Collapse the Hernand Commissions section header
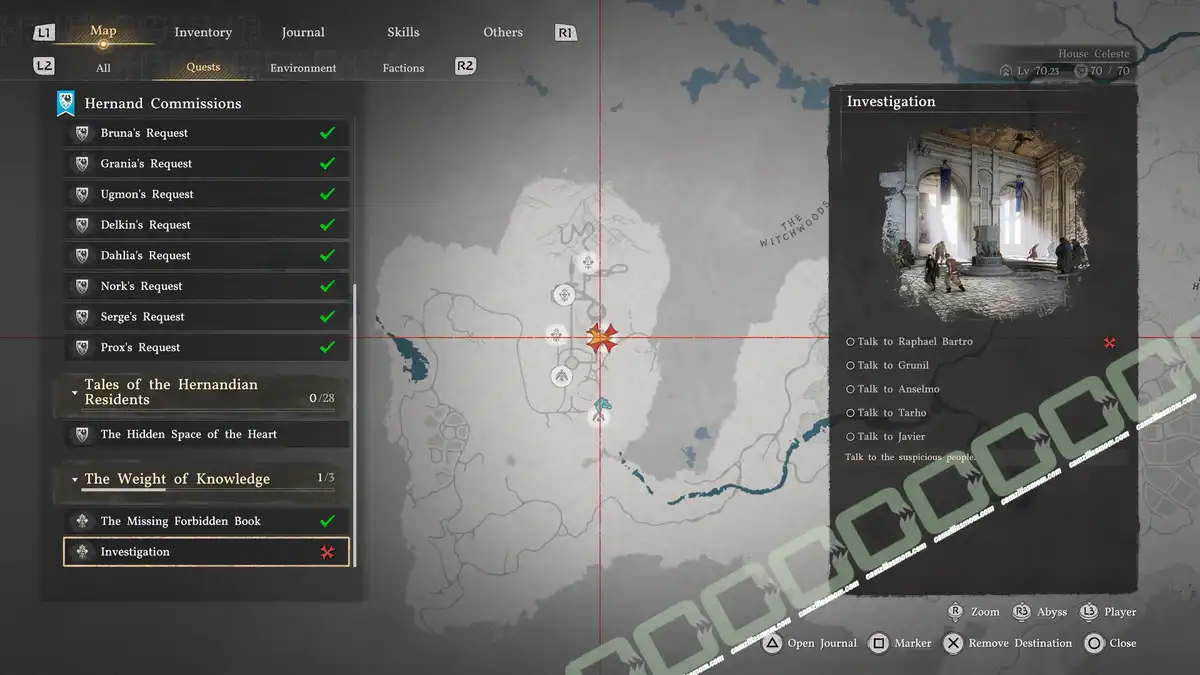1200x675 pixels. click(x=162, y=103)
